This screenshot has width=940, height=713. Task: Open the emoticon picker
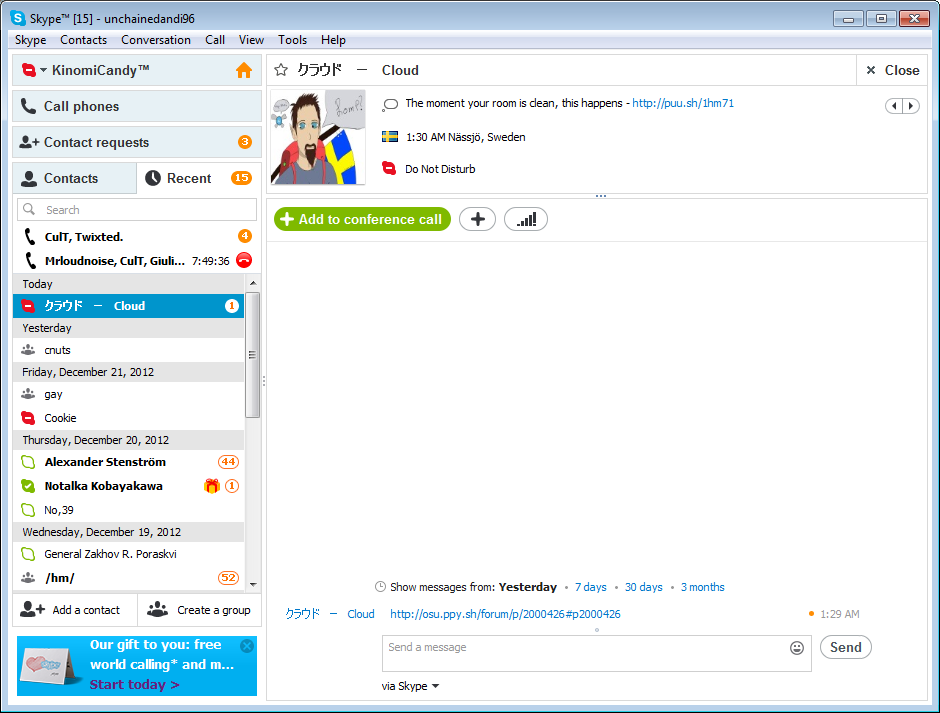797,648
